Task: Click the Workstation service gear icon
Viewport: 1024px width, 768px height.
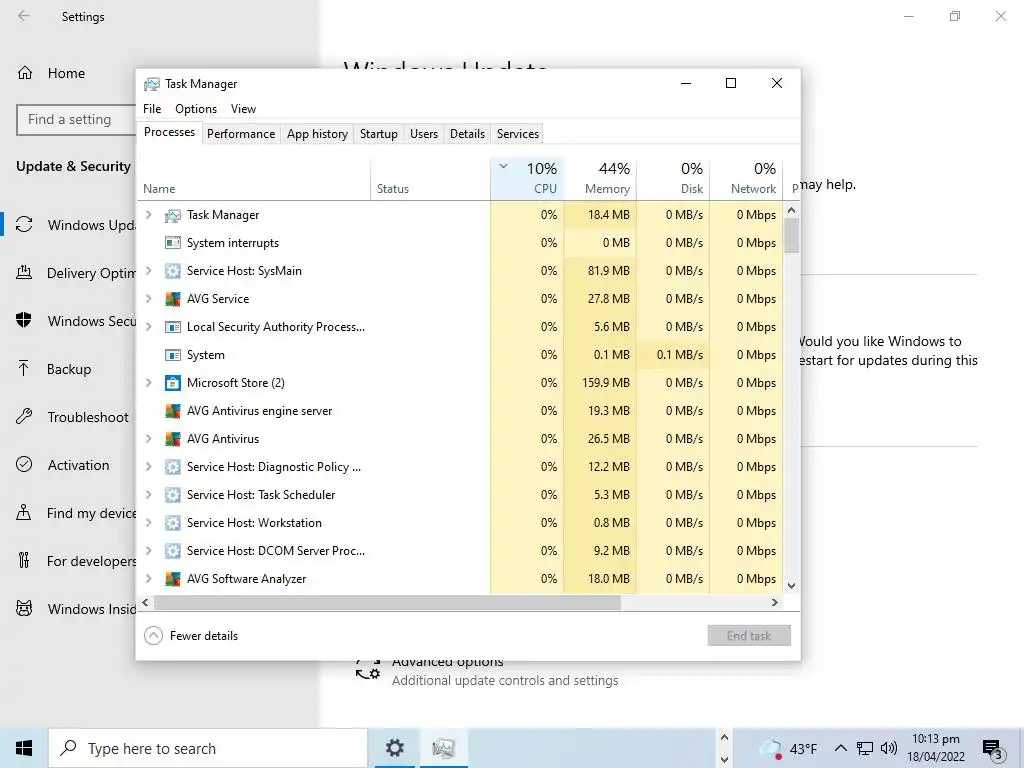Action: 172,523
